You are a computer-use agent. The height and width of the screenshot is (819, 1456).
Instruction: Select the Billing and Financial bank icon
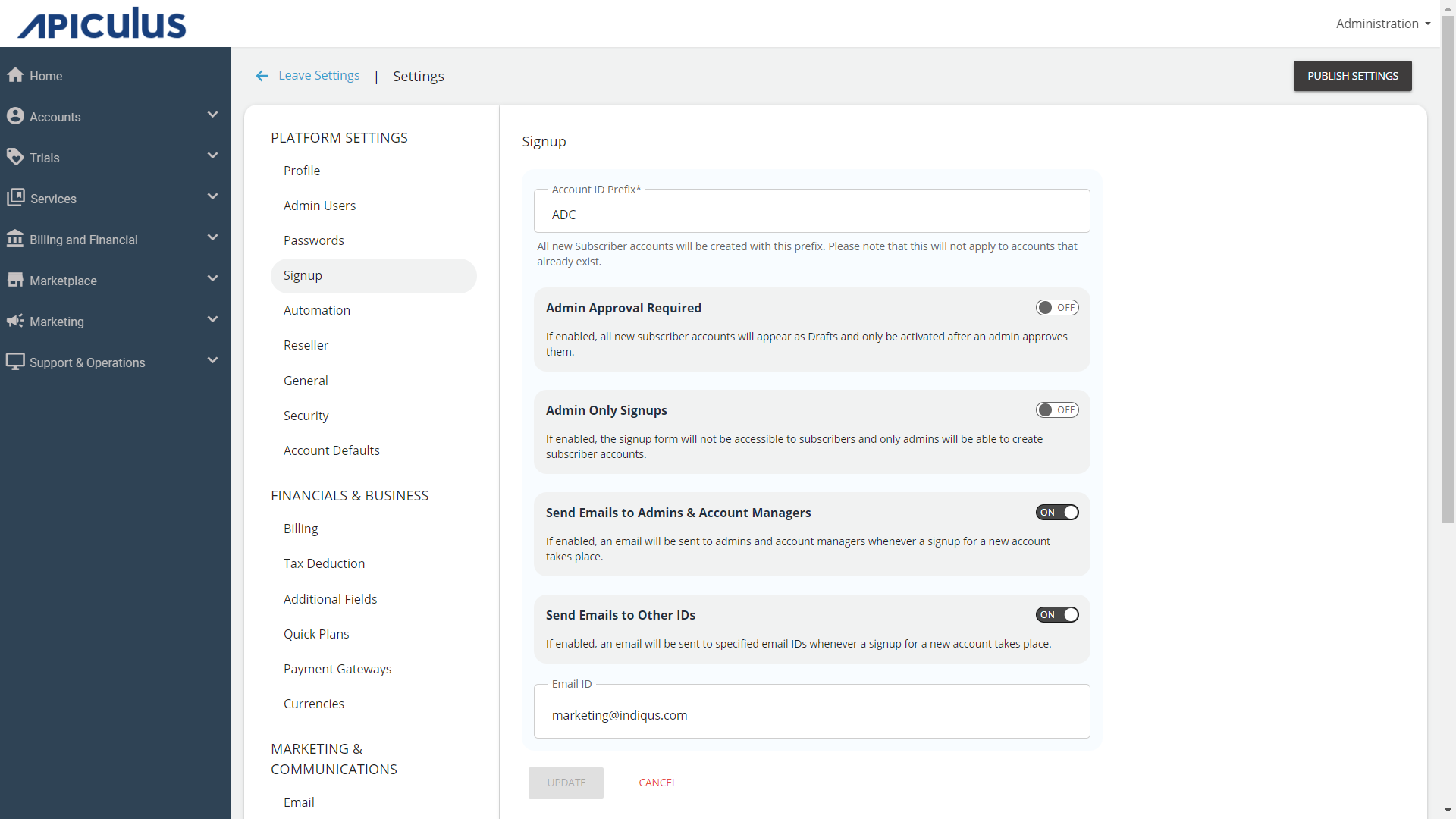pos(15,239)
